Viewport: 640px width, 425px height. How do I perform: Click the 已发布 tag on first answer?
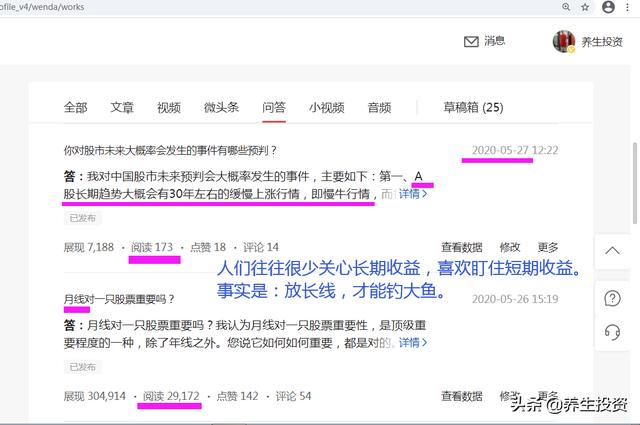pyautogui.click(x=82, y=218)
